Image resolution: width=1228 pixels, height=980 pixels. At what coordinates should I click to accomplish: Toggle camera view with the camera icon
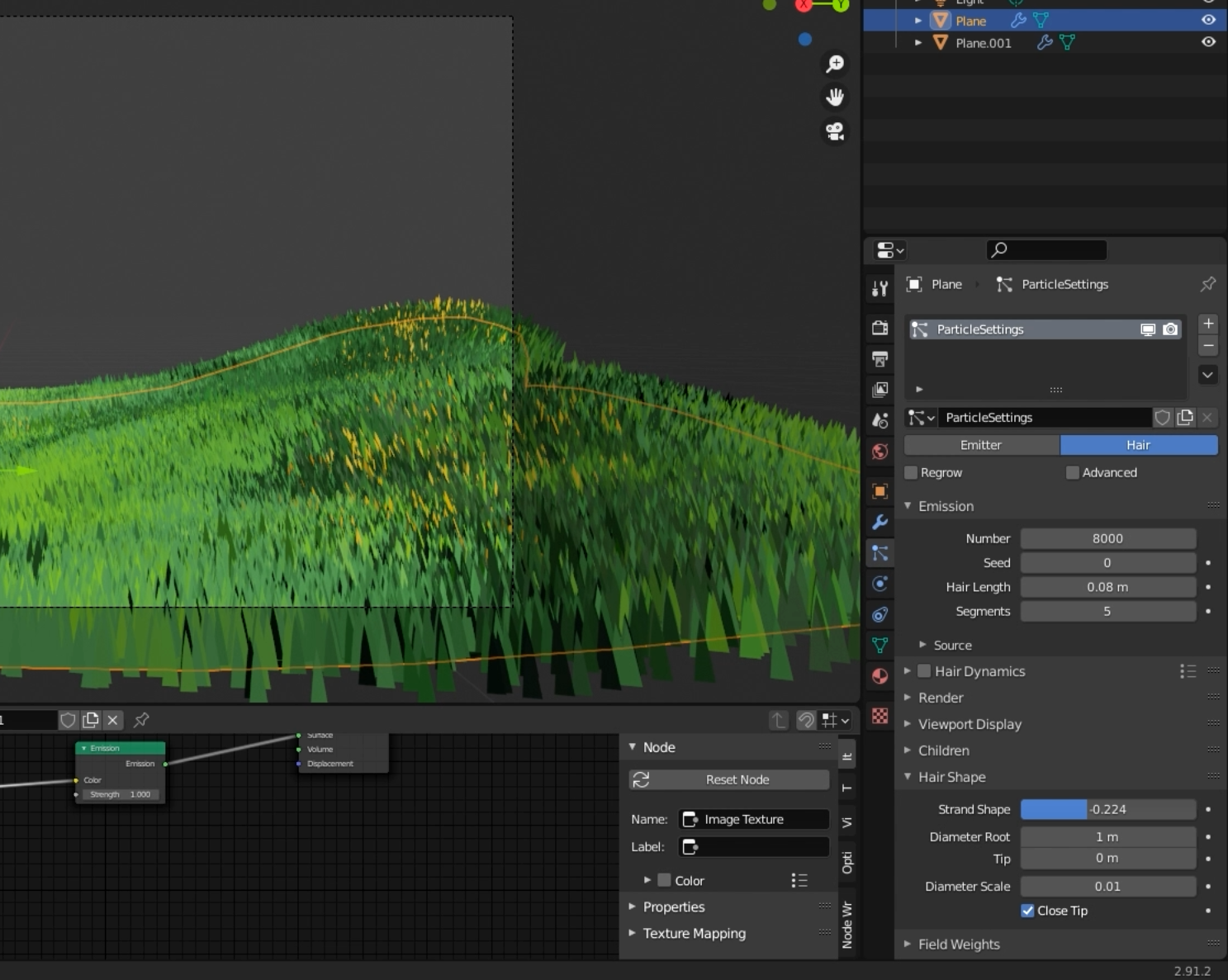pos(835,131)
